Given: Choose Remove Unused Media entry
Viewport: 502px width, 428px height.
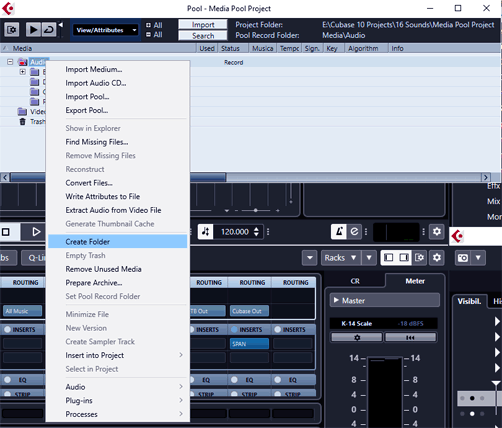Looking at the screenshot, I should pyautogui.click(x=103, y=269).
